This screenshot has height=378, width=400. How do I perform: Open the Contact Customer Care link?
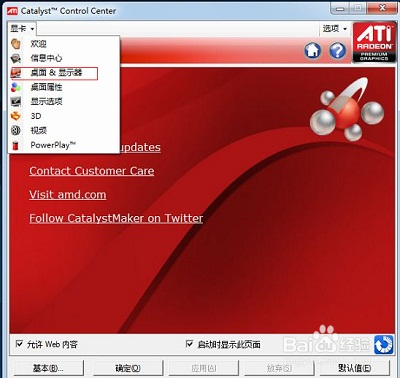(x=92, y=171)
